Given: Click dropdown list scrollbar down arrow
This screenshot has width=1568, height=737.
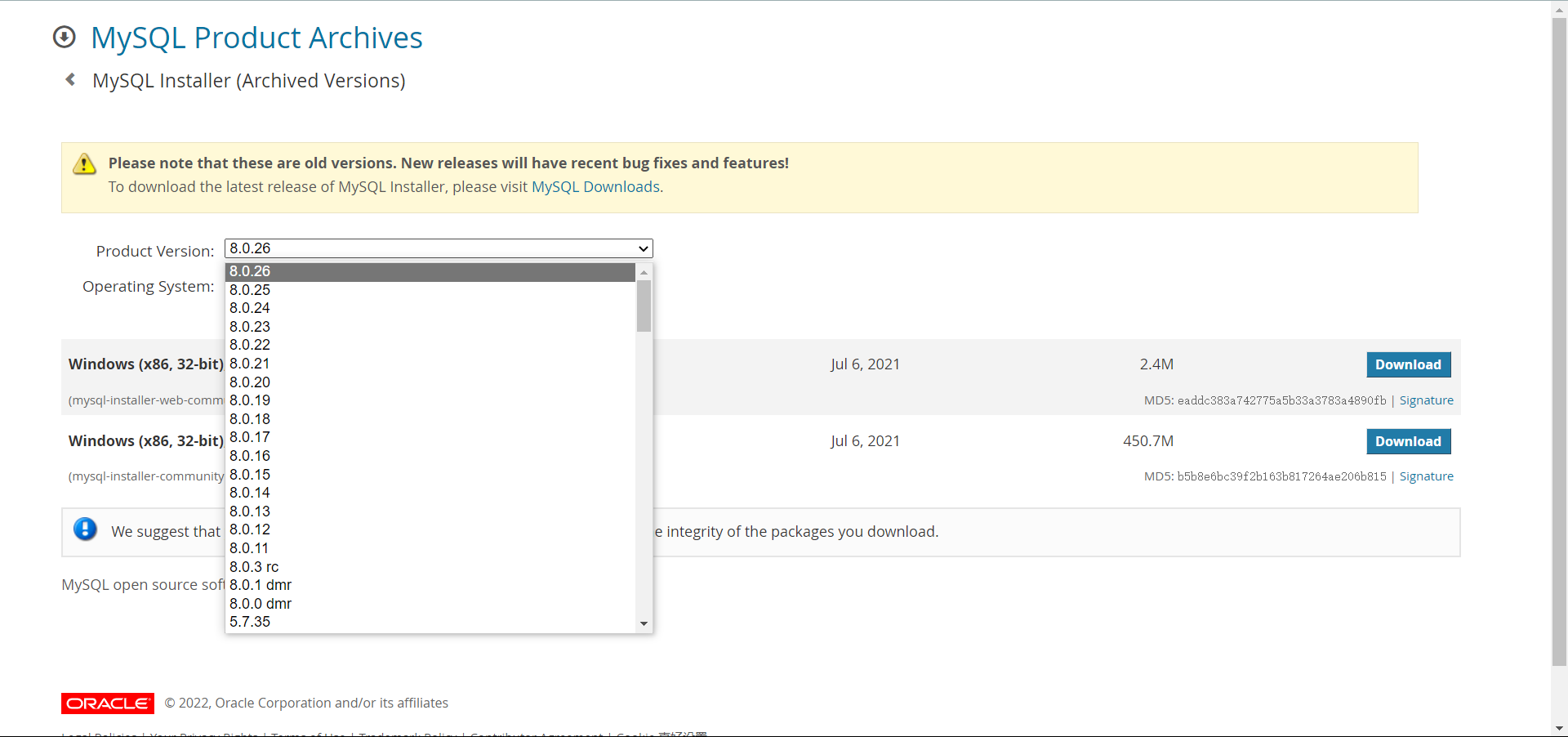Looking at the screenshot, I should click(644, 623).
